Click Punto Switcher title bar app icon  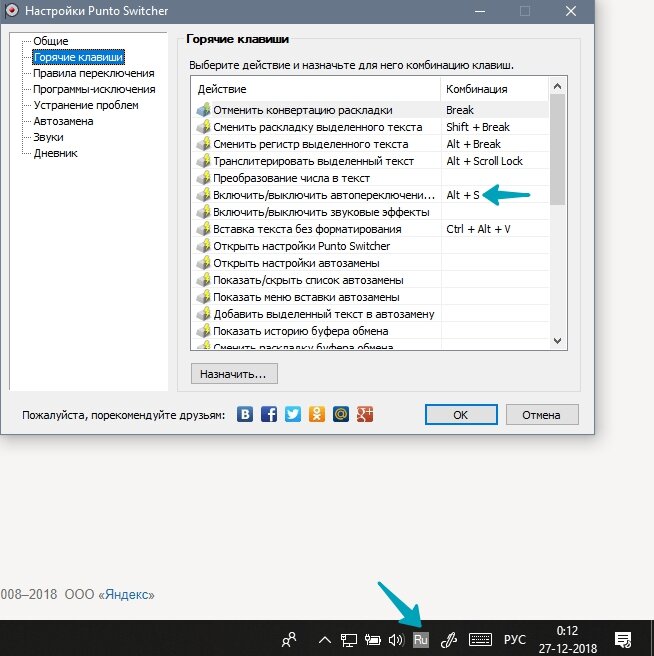click(12, 10)
